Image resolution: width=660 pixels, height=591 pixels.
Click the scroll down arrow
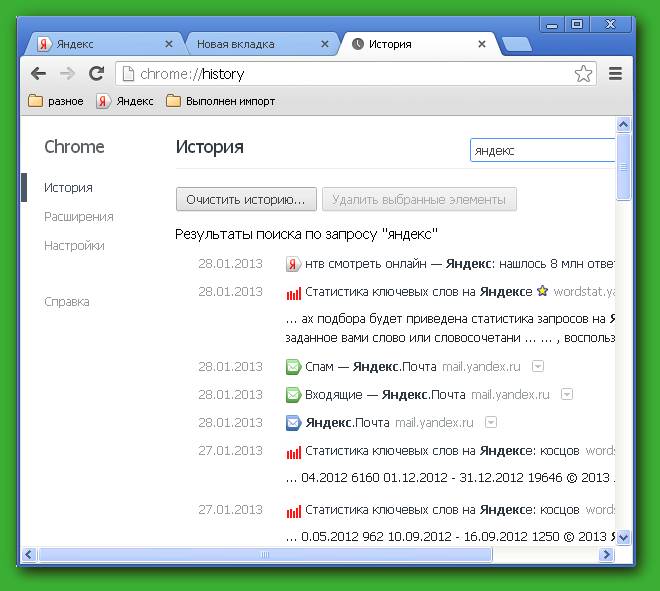click(623, 538)
